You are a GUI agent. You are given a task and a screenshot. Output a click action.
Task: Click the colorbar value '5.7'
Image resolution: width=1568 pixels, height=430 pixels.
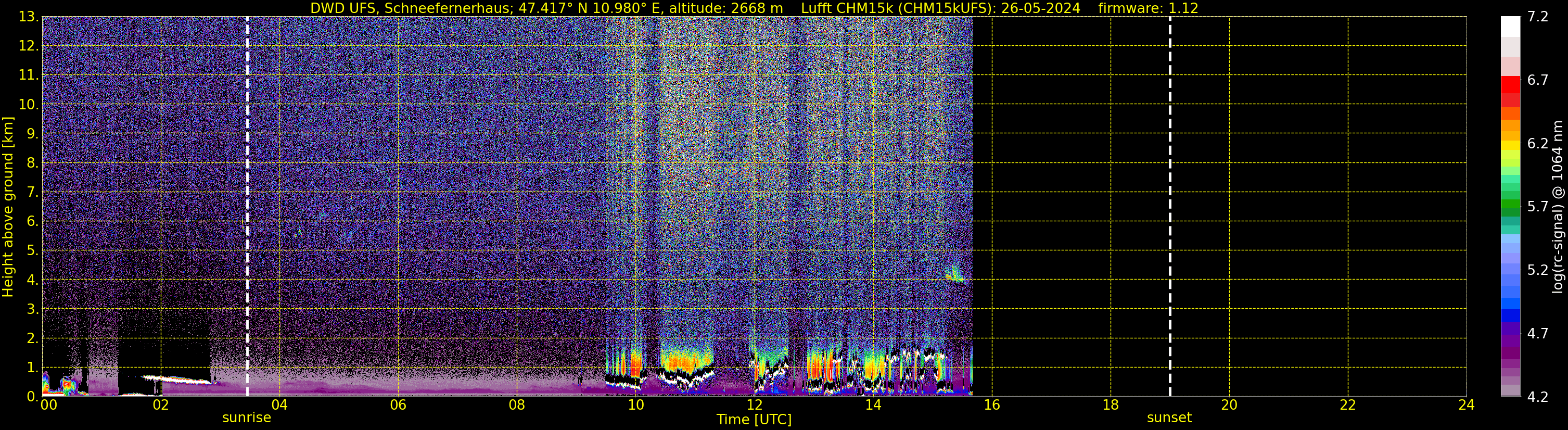(x=1537, y=207)
